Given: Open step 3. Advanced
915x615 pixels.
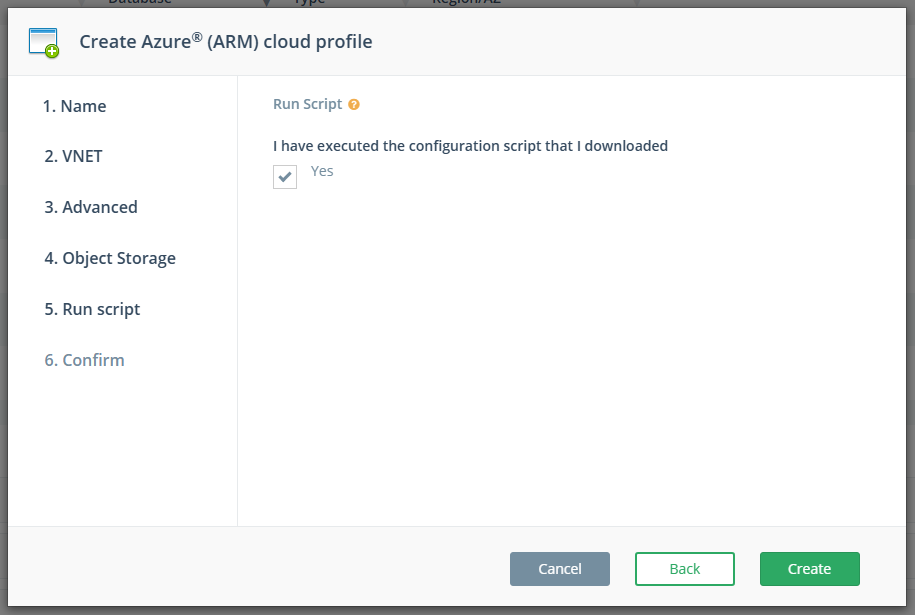Looking at the screenshot, I should pos(91,207).
